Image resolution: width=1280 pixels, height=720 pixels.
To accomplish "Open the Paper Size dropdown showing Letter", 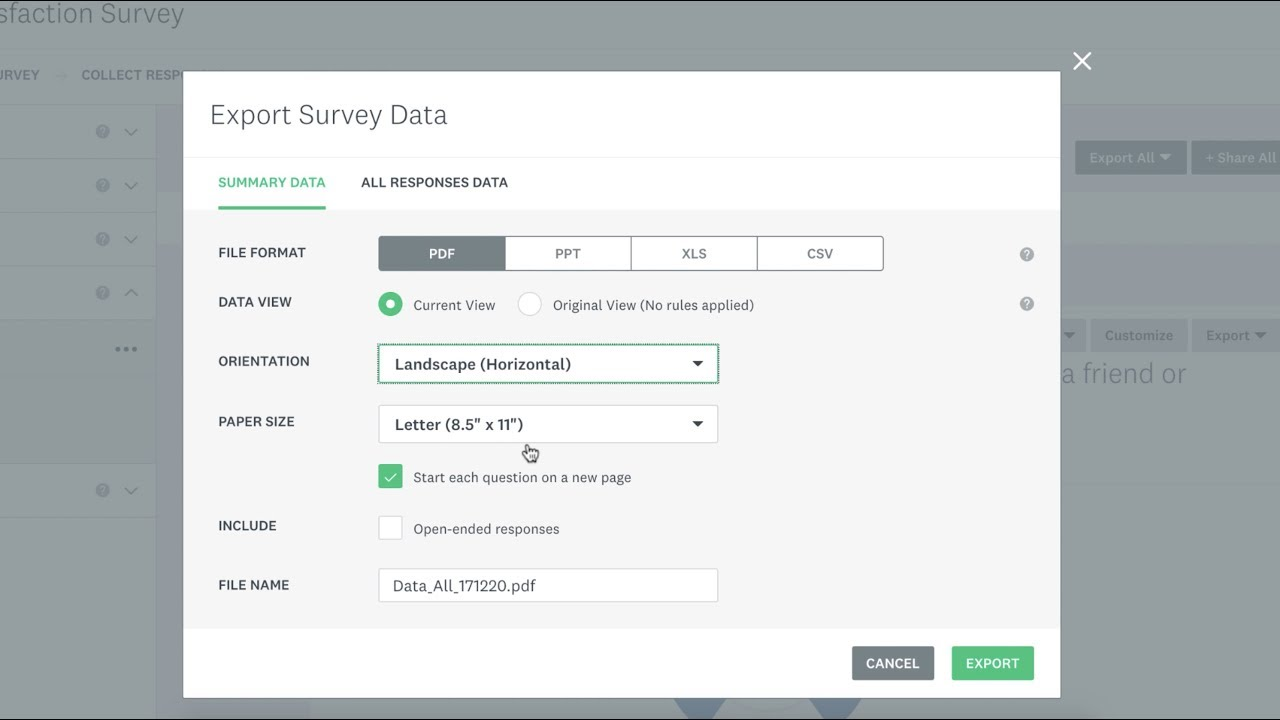I will pyautogui.click(x=548, y=424).
